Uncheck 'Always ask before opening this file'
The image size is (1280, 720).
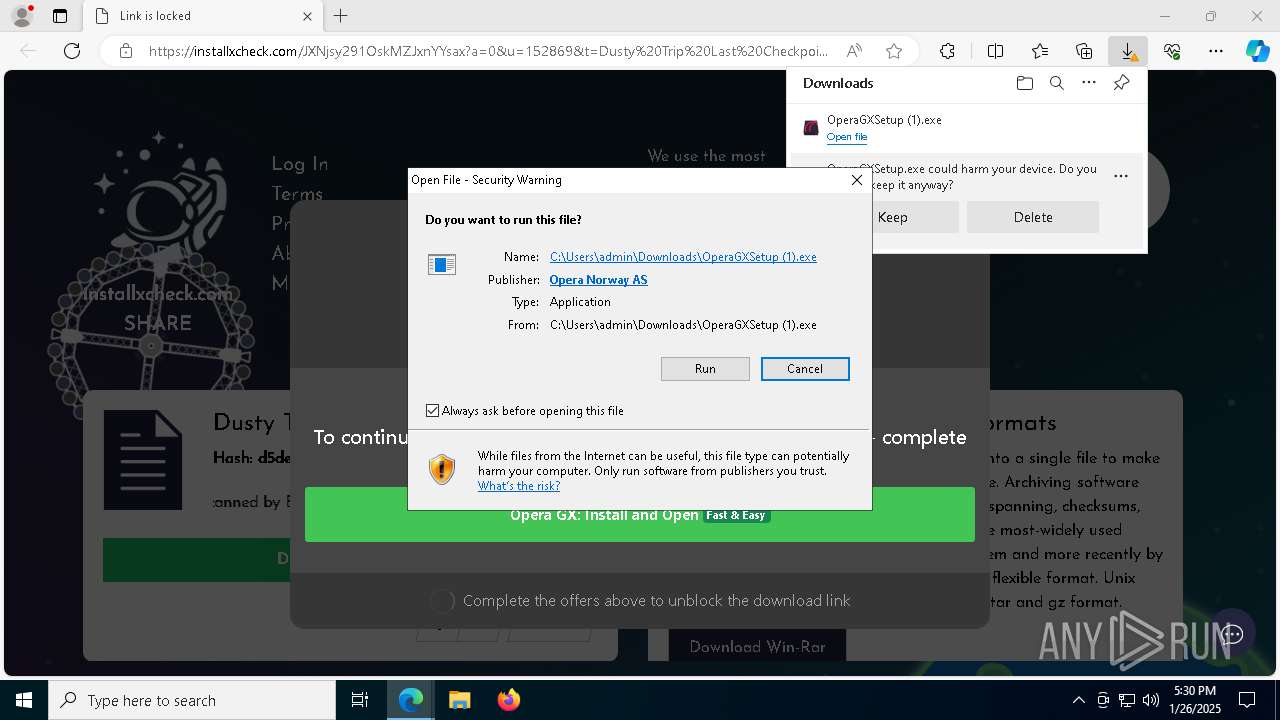click(x=432, y=411)
